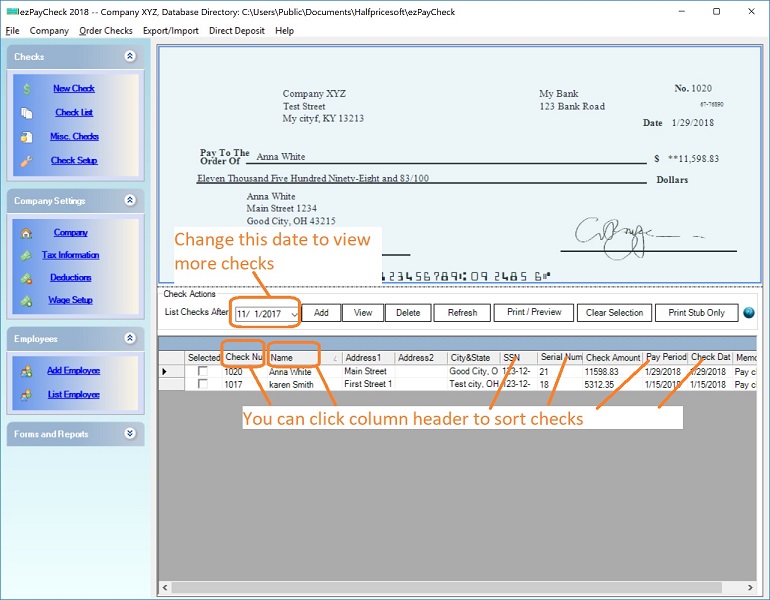
Task: Open the List Employee link
Action: tap(74, 394)
